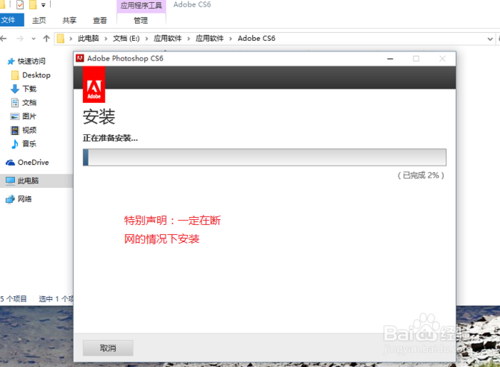
Task: Click 已完成 2% progress text
Action: click(x=421, y=175)
